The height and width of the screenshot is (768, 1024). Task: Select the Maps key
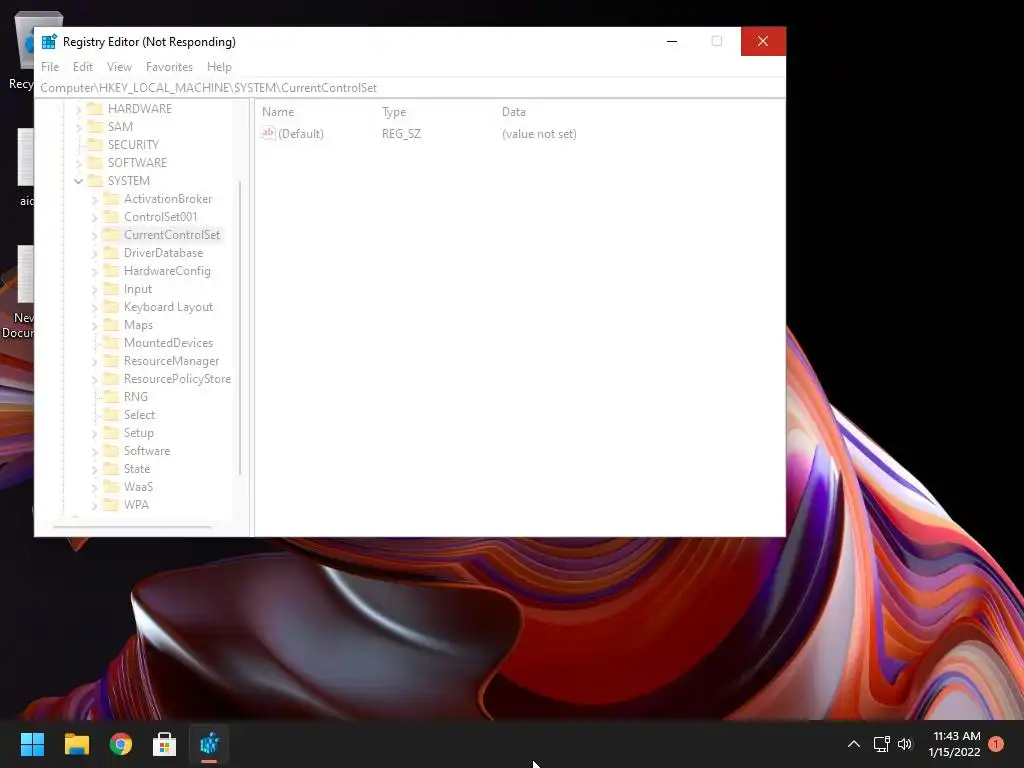click(x=138, y=325)
